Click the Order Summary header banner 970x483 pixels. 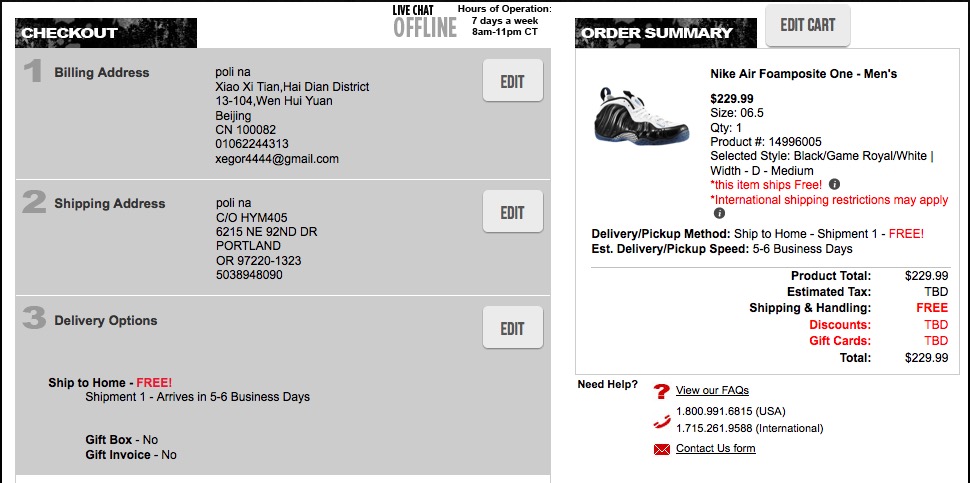pyautogui.click(x=660, y=33)
